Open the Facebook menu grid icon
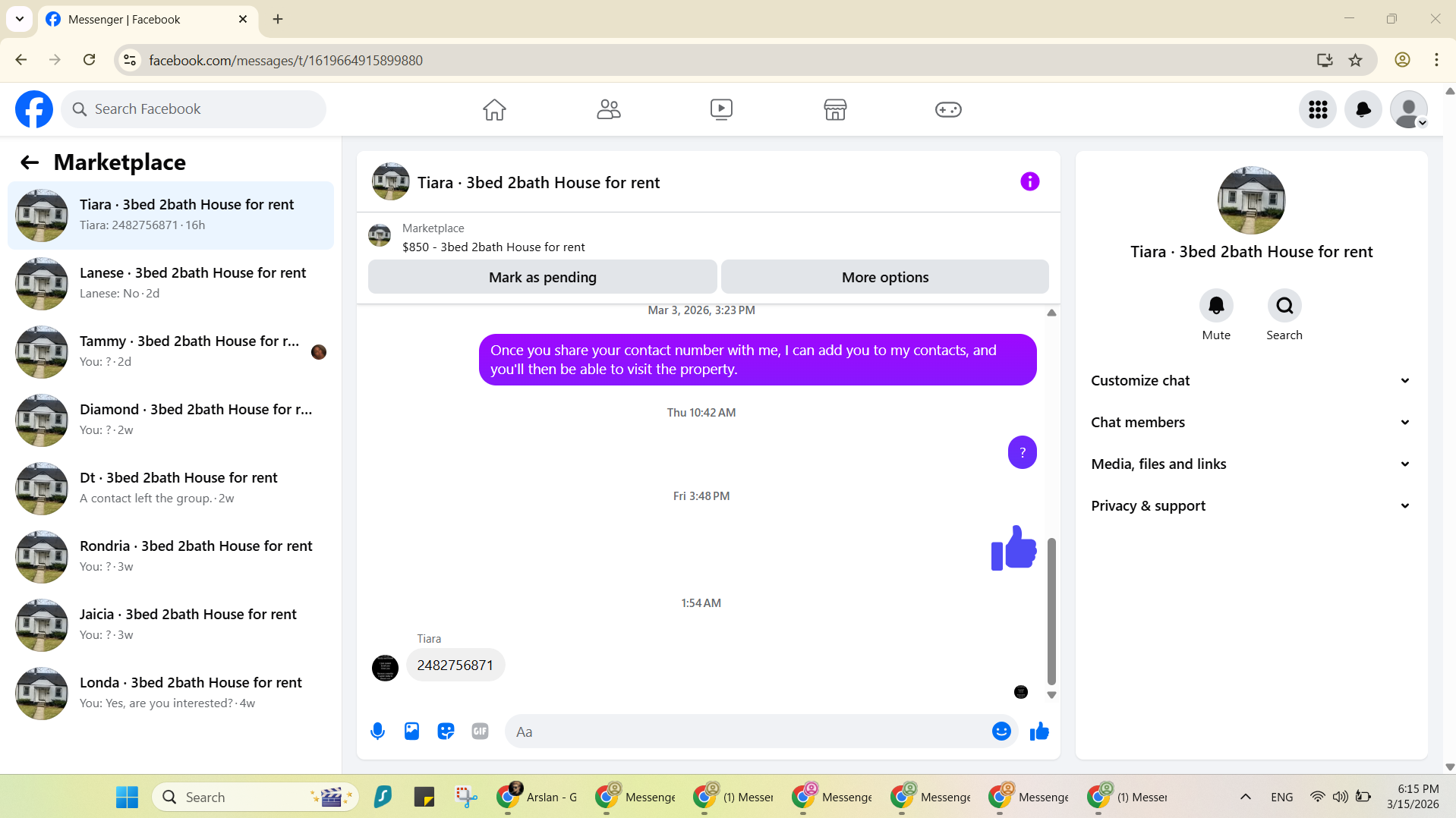Screen dimensions: 1456x818 [x=1318, y=110]
